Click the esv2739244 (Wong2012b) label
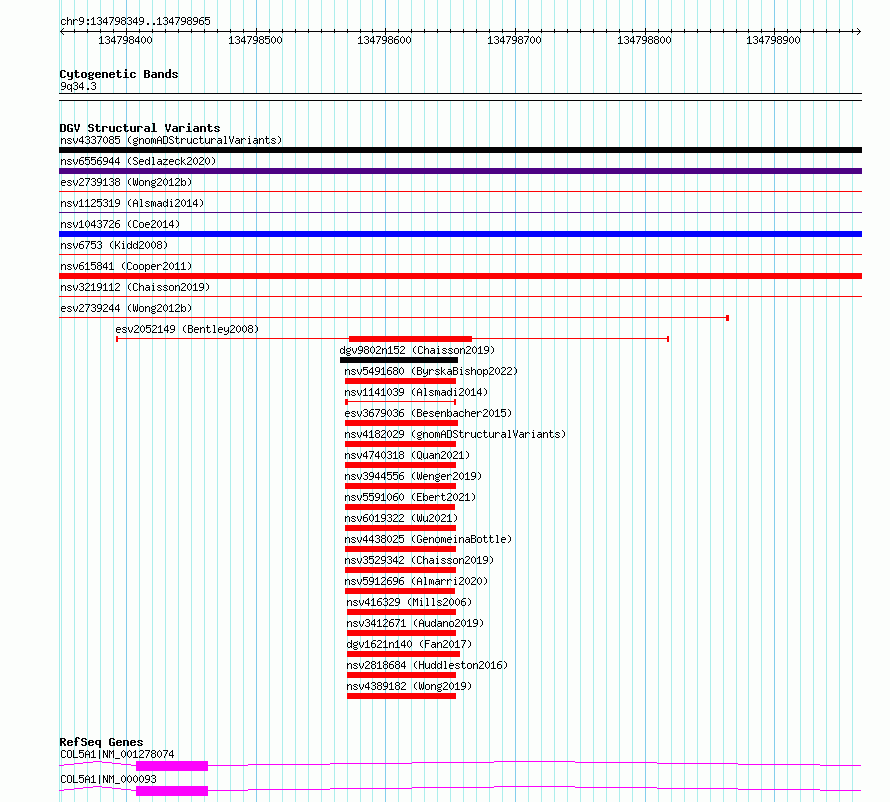890x802 pixels. [126, 308]
